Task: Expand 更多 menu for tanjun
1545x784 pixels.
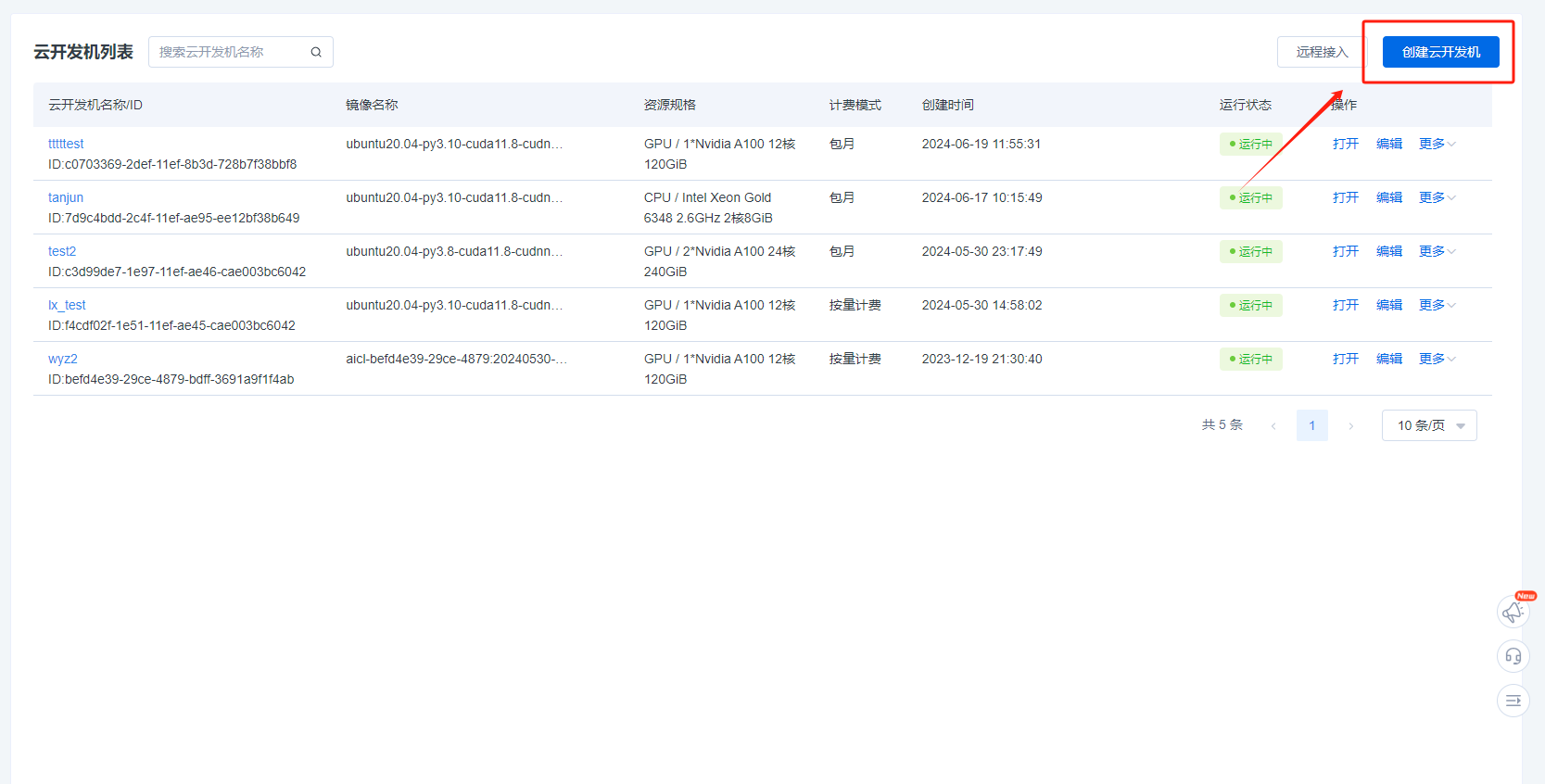Action: pyautogui.click(x=1437, y=197)
